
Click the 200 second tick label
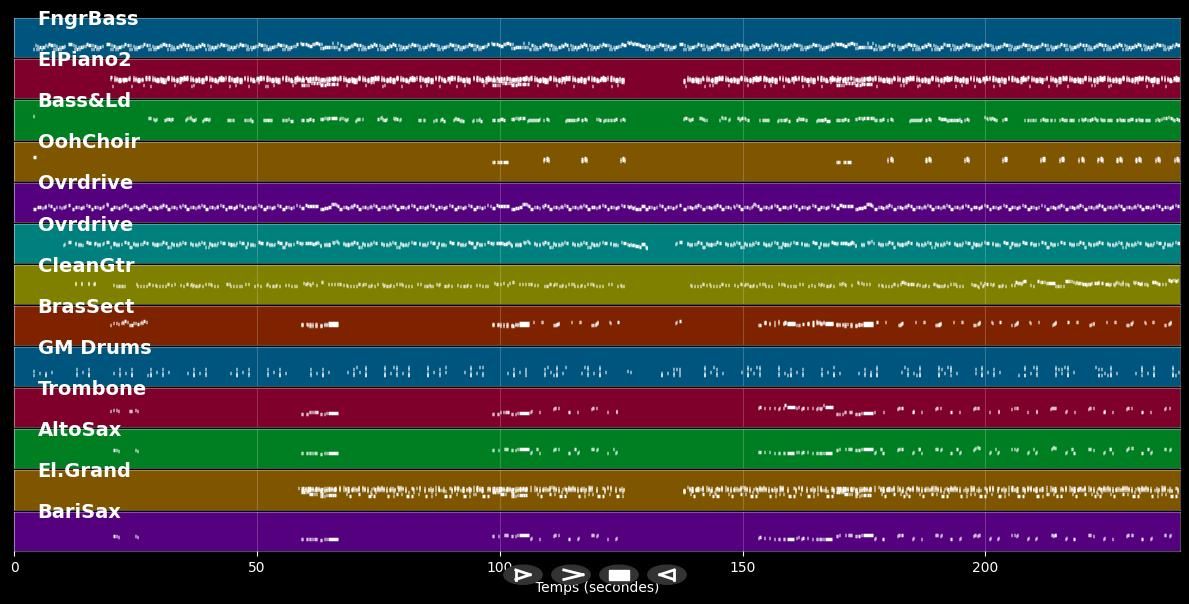[x=985, y=568]
